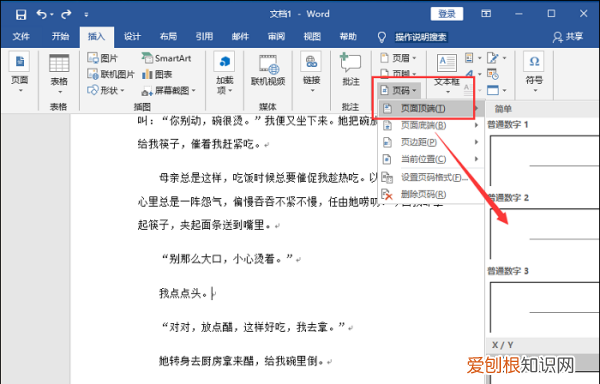Switch to the 审阅 tab
This screenshot has width=600, height=384.
point(276,36)
